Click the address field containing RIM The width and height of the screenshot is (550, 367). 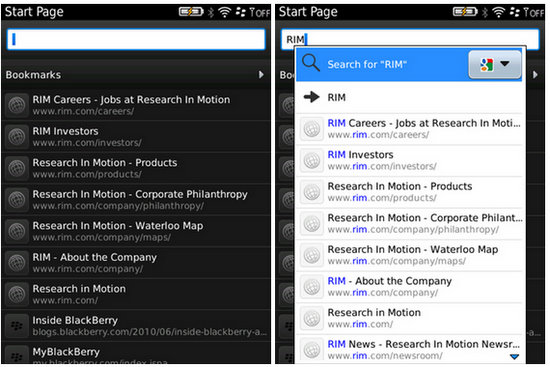pyautogui.click(x=410, y=39)
